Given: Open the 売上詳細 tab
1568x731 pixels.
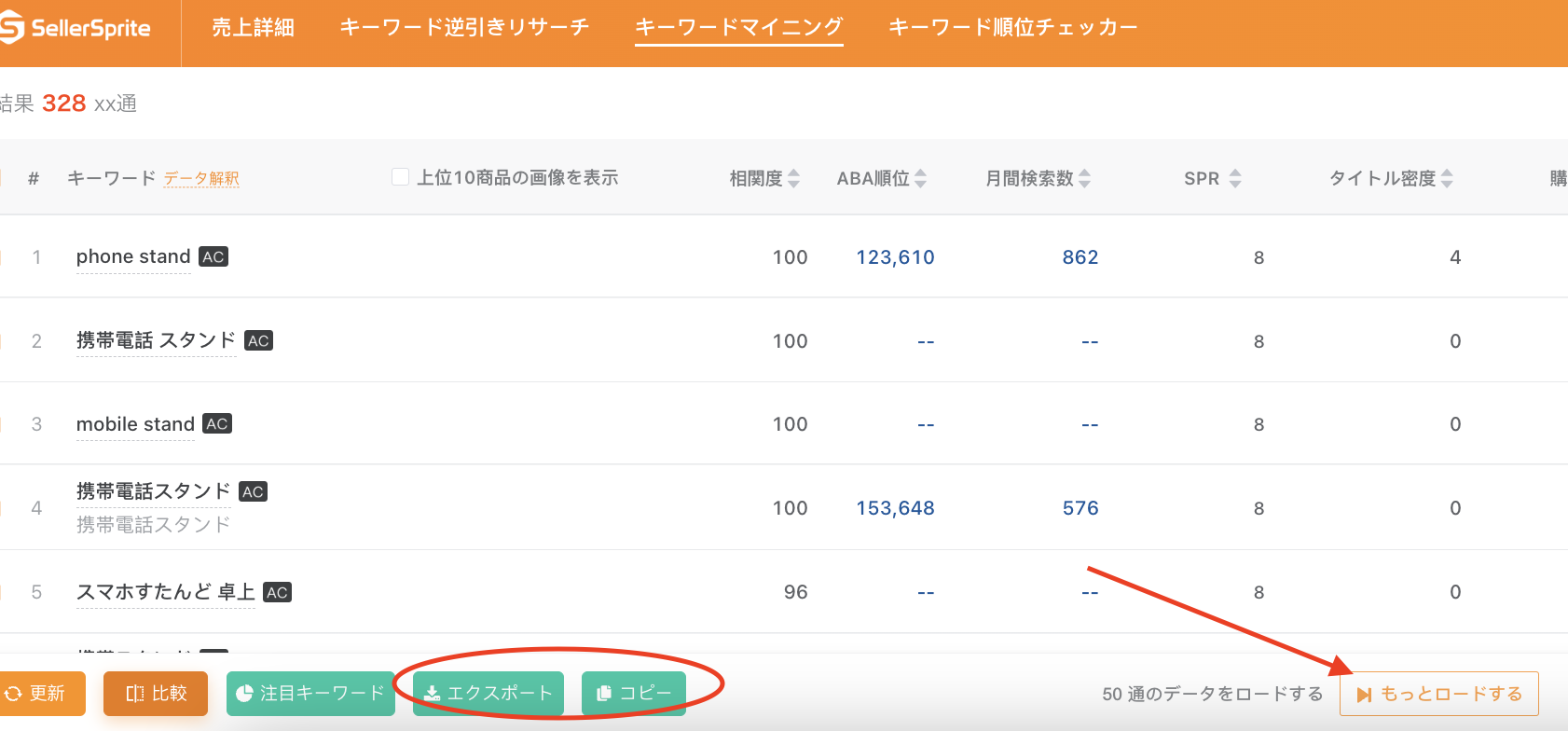Looking at the screenshot, I should (x=254, y=28).
